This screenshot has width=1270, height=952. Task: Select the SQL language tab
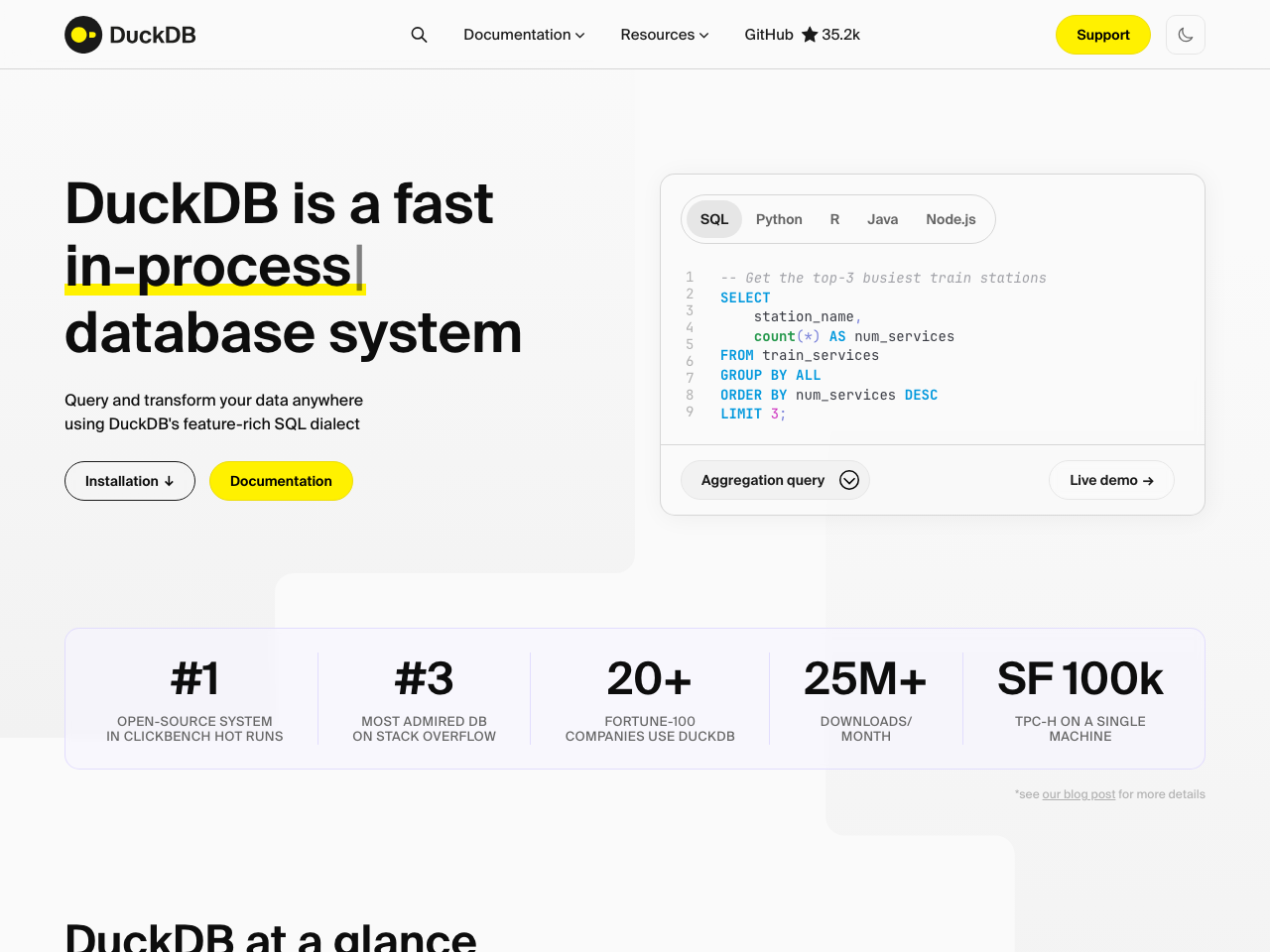click(713, 218)
